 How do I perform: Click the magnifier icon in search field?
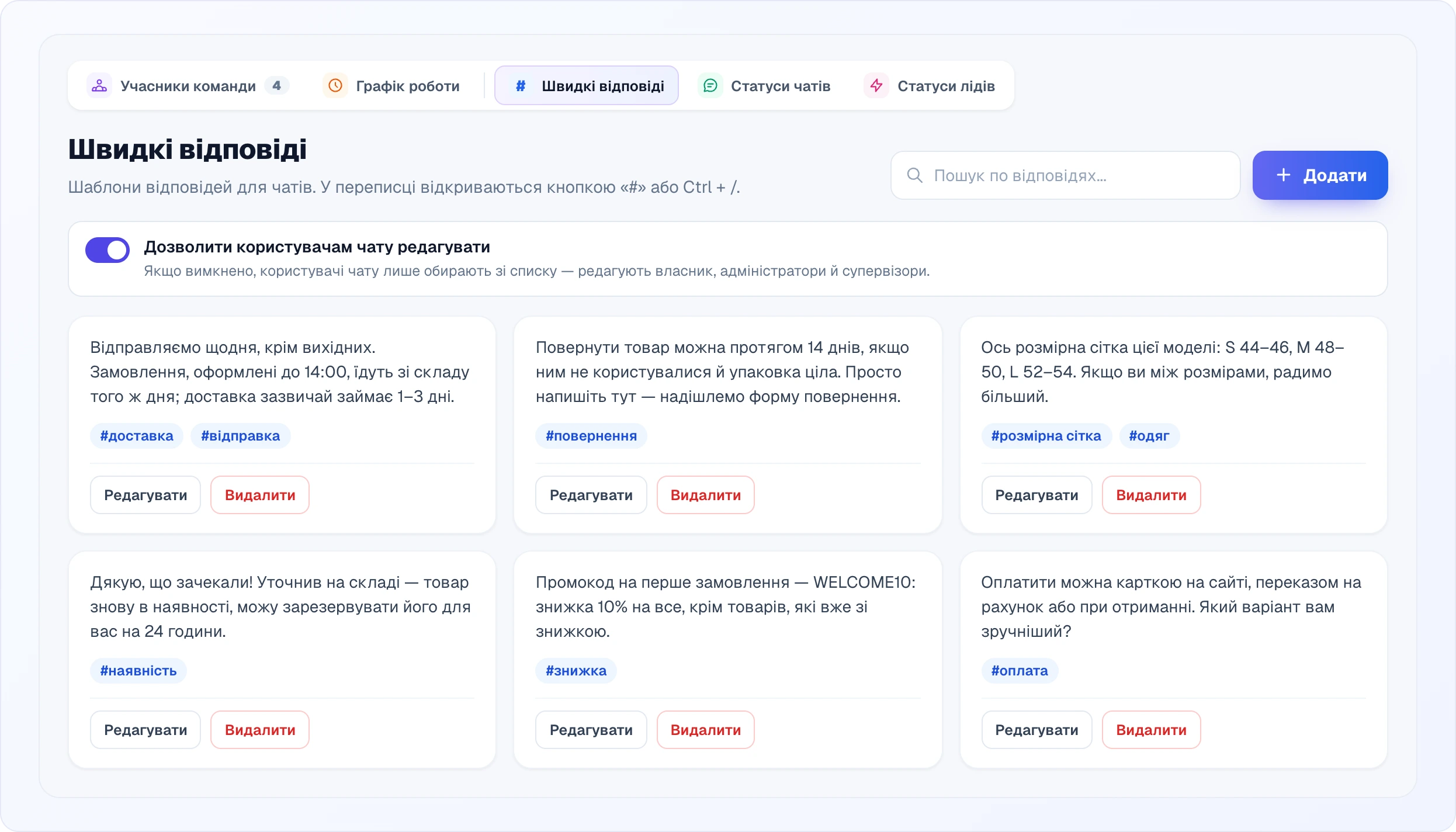(915, 175)
